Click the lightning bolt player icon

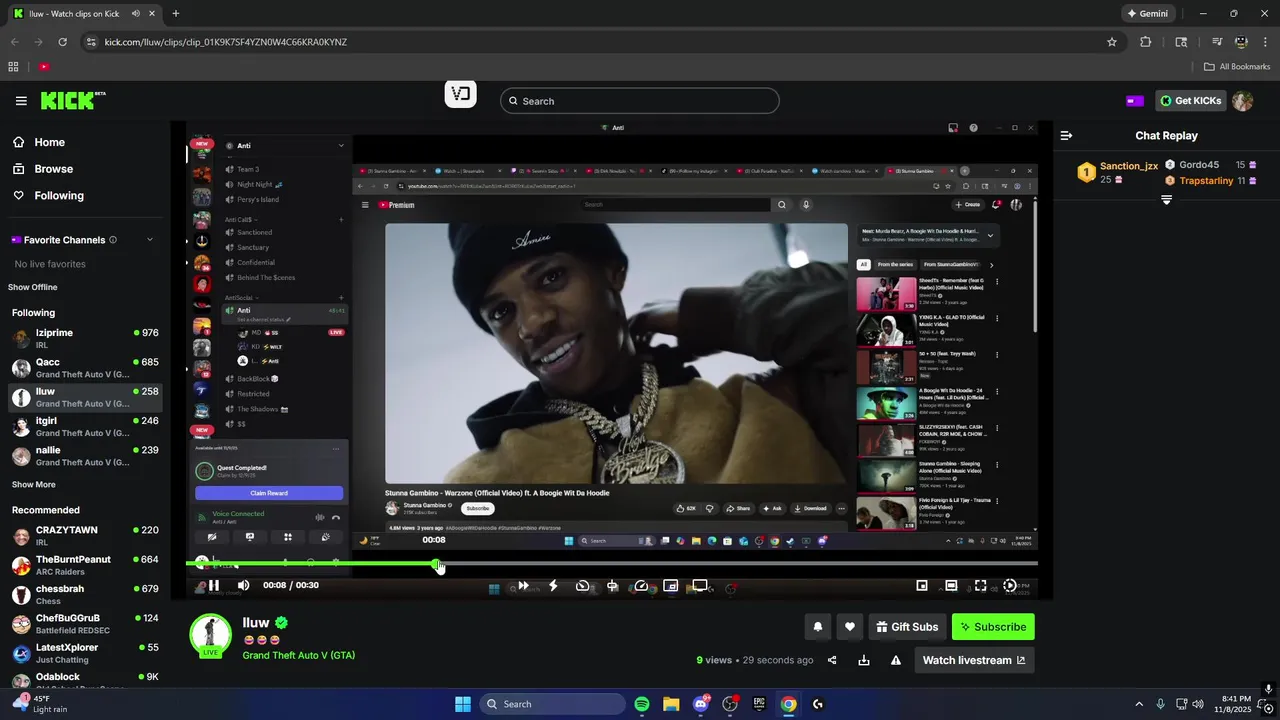[x=553, y=586]
